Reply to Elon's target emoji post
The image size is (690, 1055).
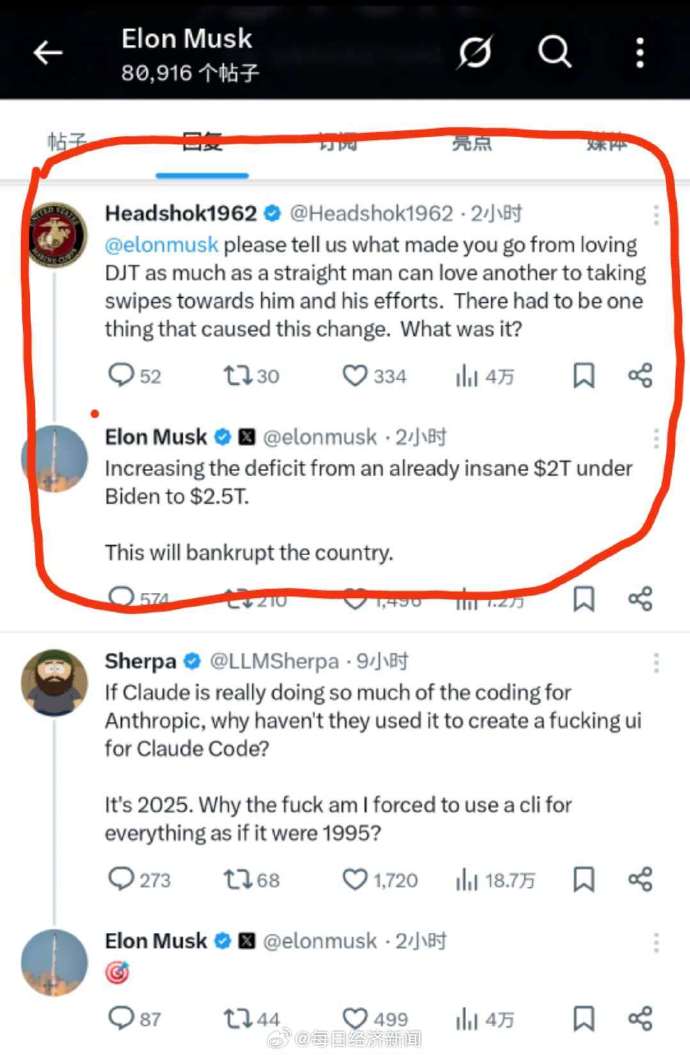tap(135, 1019)
